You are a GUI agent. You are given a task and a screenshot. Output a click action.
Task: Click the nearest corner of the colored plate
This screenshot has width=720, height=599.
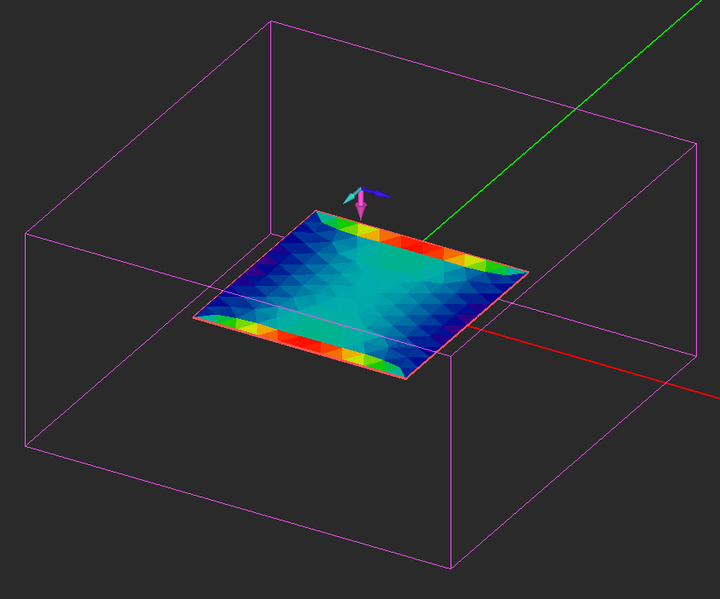[x=406, y=379]
